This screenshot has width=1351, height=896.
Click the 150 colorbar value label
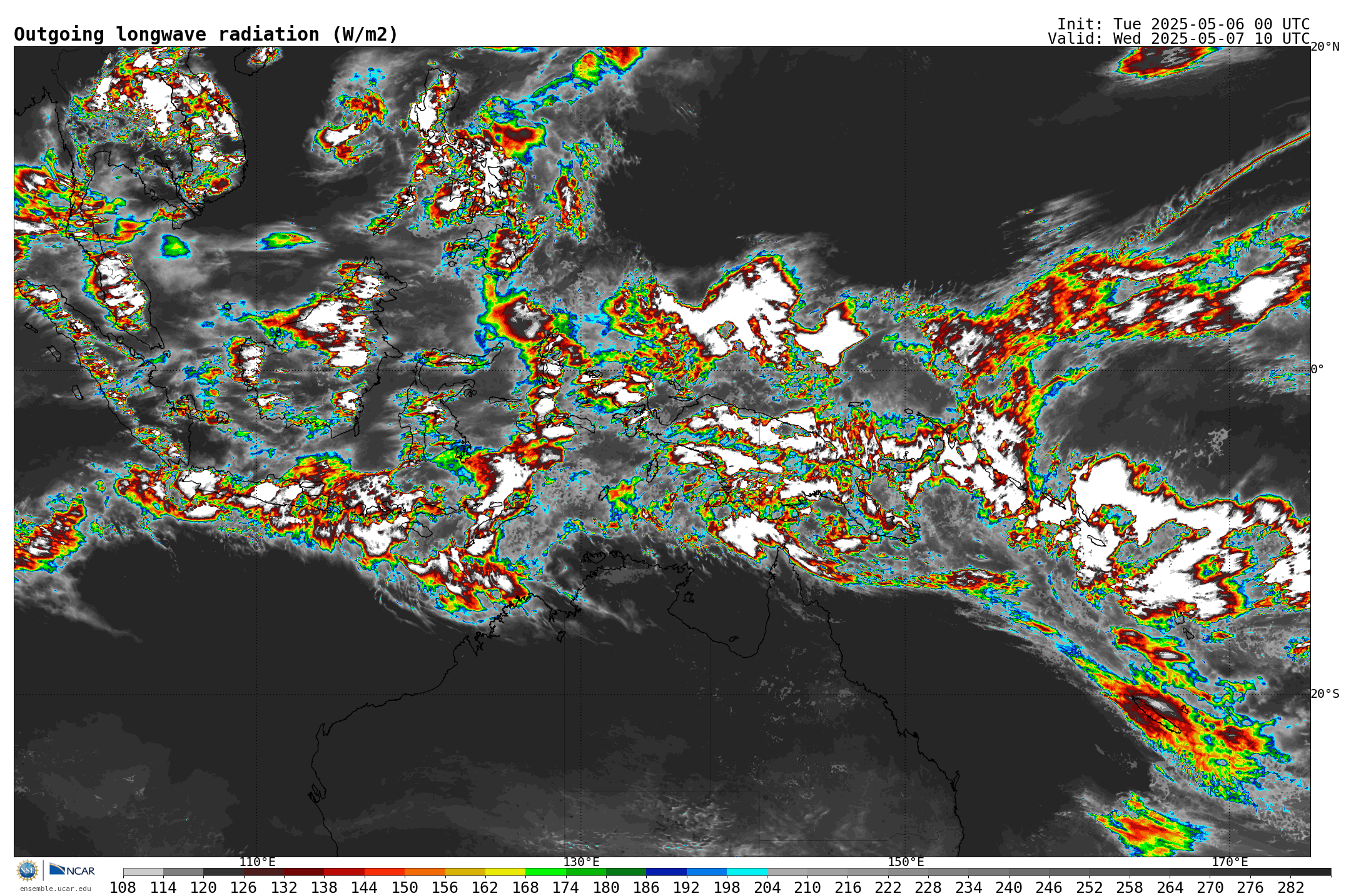[x=405, y=887]
